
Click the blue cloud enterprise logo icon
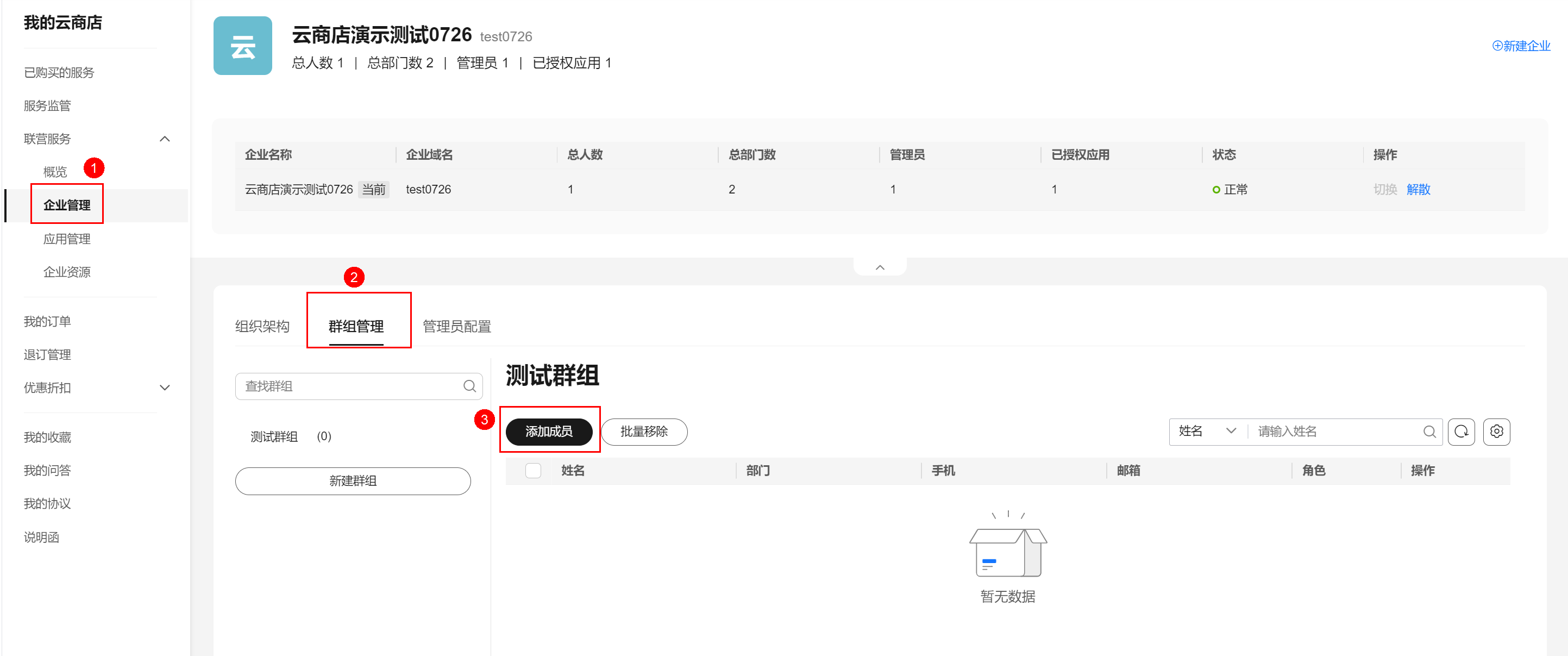[x=242, y=46]
